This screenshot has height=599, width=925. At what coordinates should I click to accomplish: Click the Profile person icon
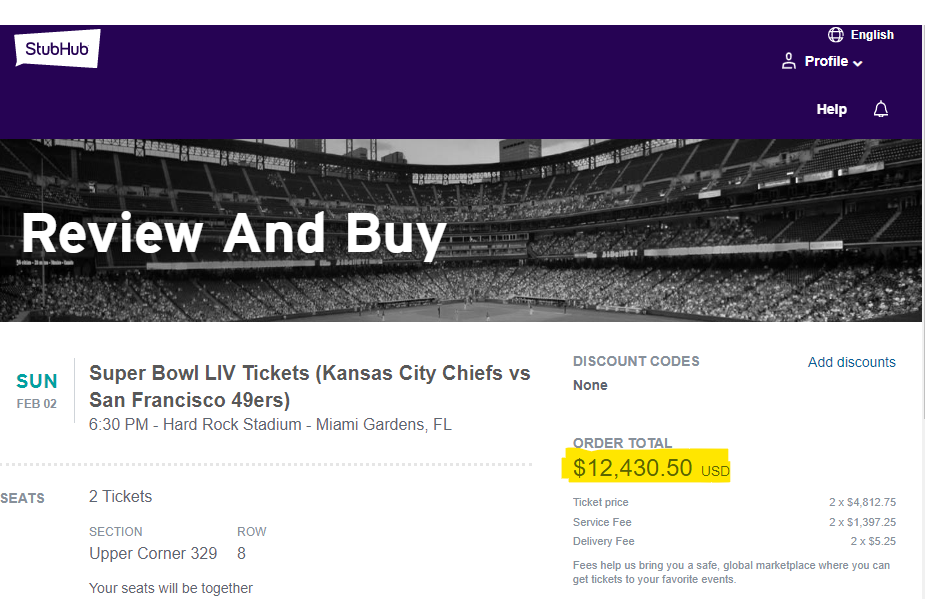pyautogui.click(x=789, y=61)
